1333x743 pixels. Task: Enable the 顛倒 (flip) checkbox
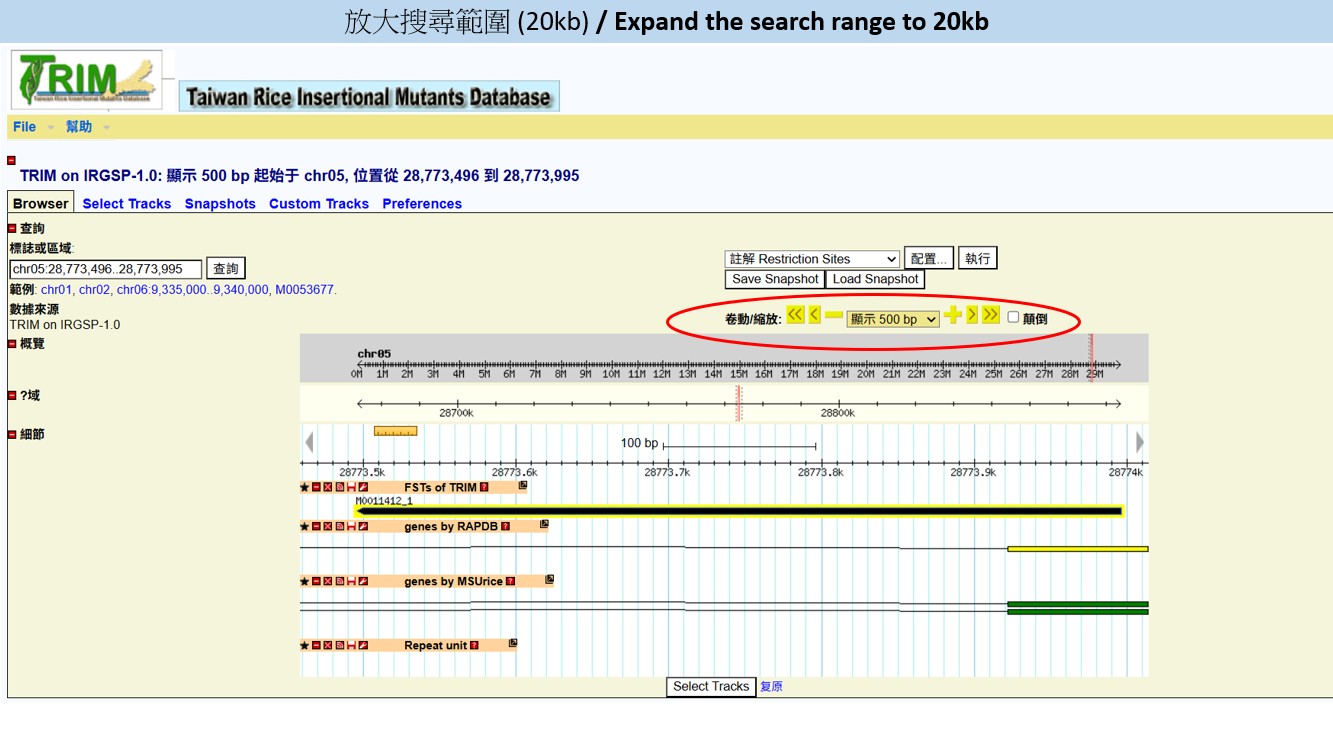click(1013, 317)
